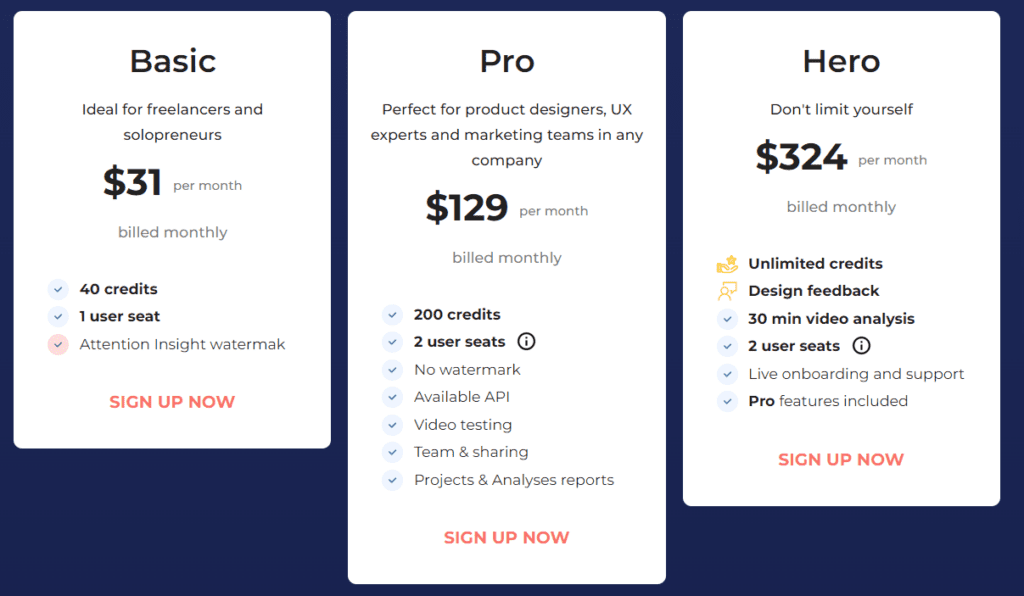Click the Pro features included text

[x=828, y=401]
